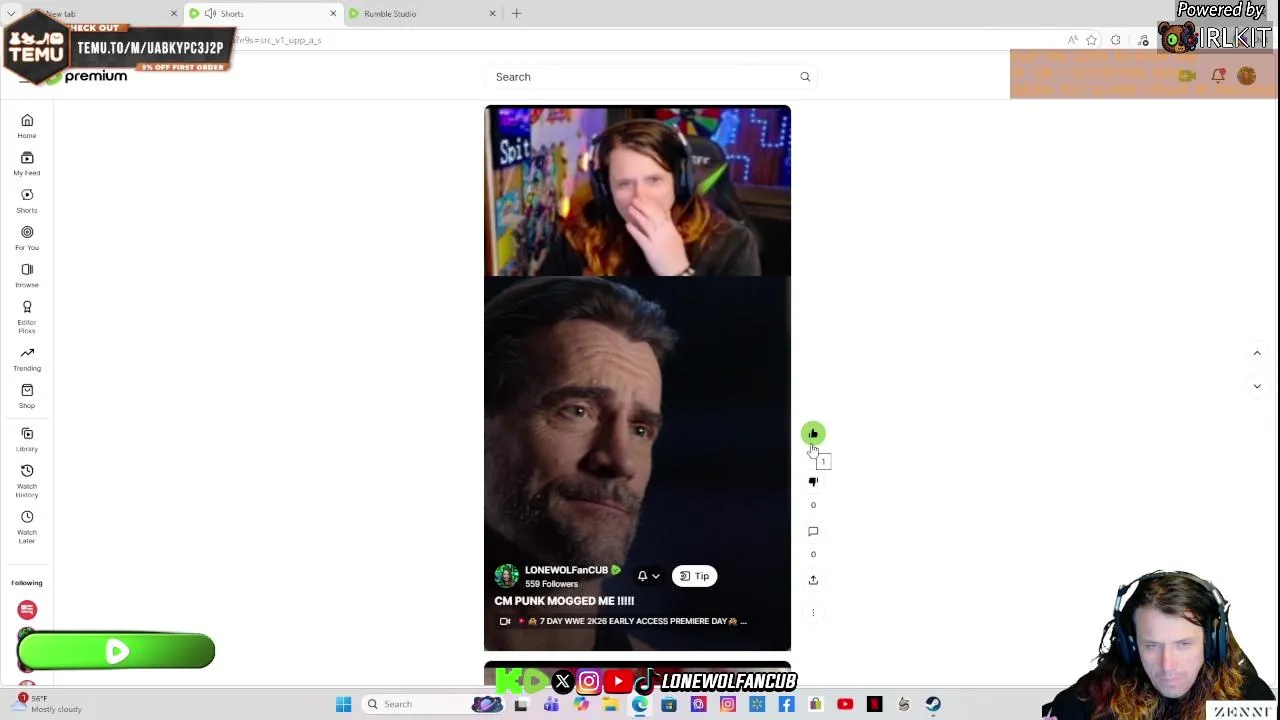Open a new browser tab with plus

pyautogui.click(x=516, y=14)
